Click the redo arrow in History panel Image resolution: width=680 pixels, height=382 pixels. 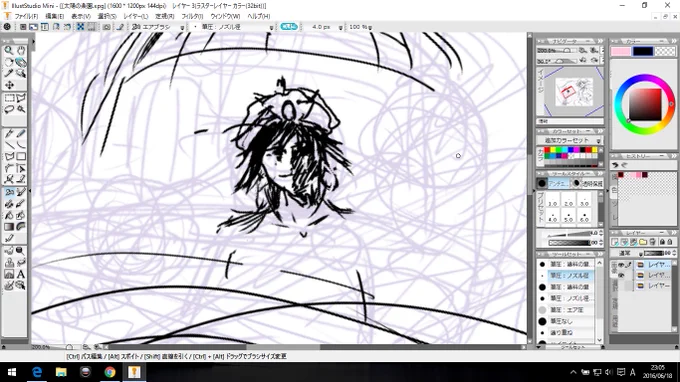(624, 165)
